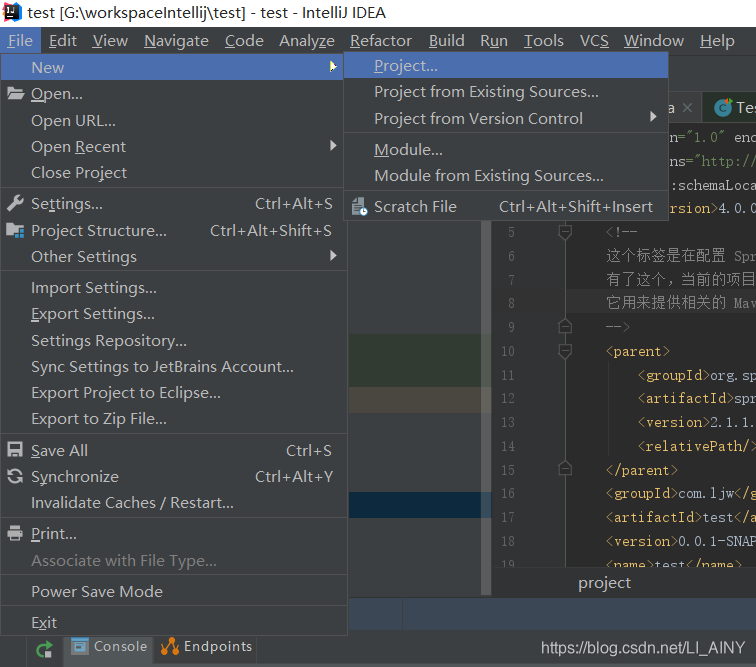This screenshot has width=756, height=667.
Task: Close the editor tab with the X
Action: pyautogui.click(x=688, y=108)
